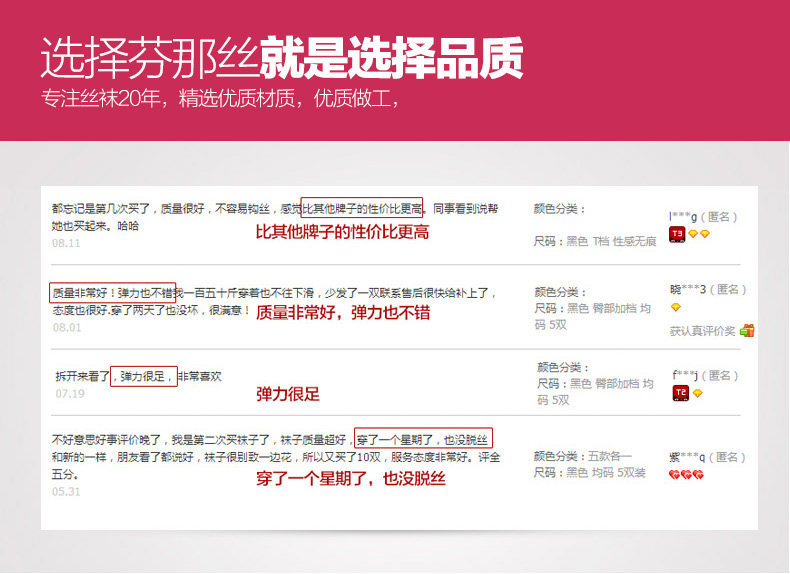Click review text starting 都忘记是第几次买了
Screen dimensions: 790x574
(x=275, y=208)
